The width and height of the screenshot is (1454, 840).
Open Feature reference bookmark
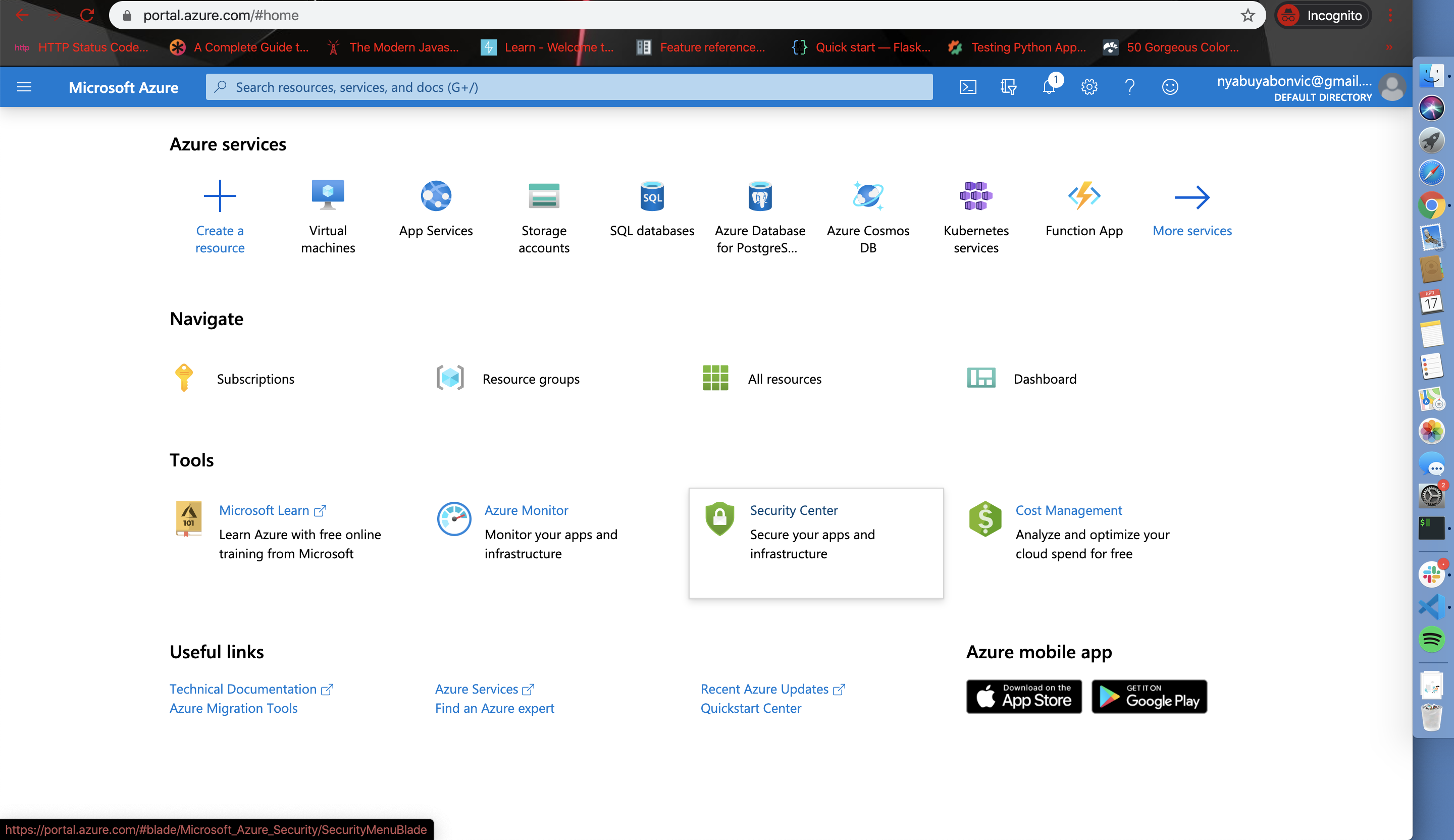700,47
